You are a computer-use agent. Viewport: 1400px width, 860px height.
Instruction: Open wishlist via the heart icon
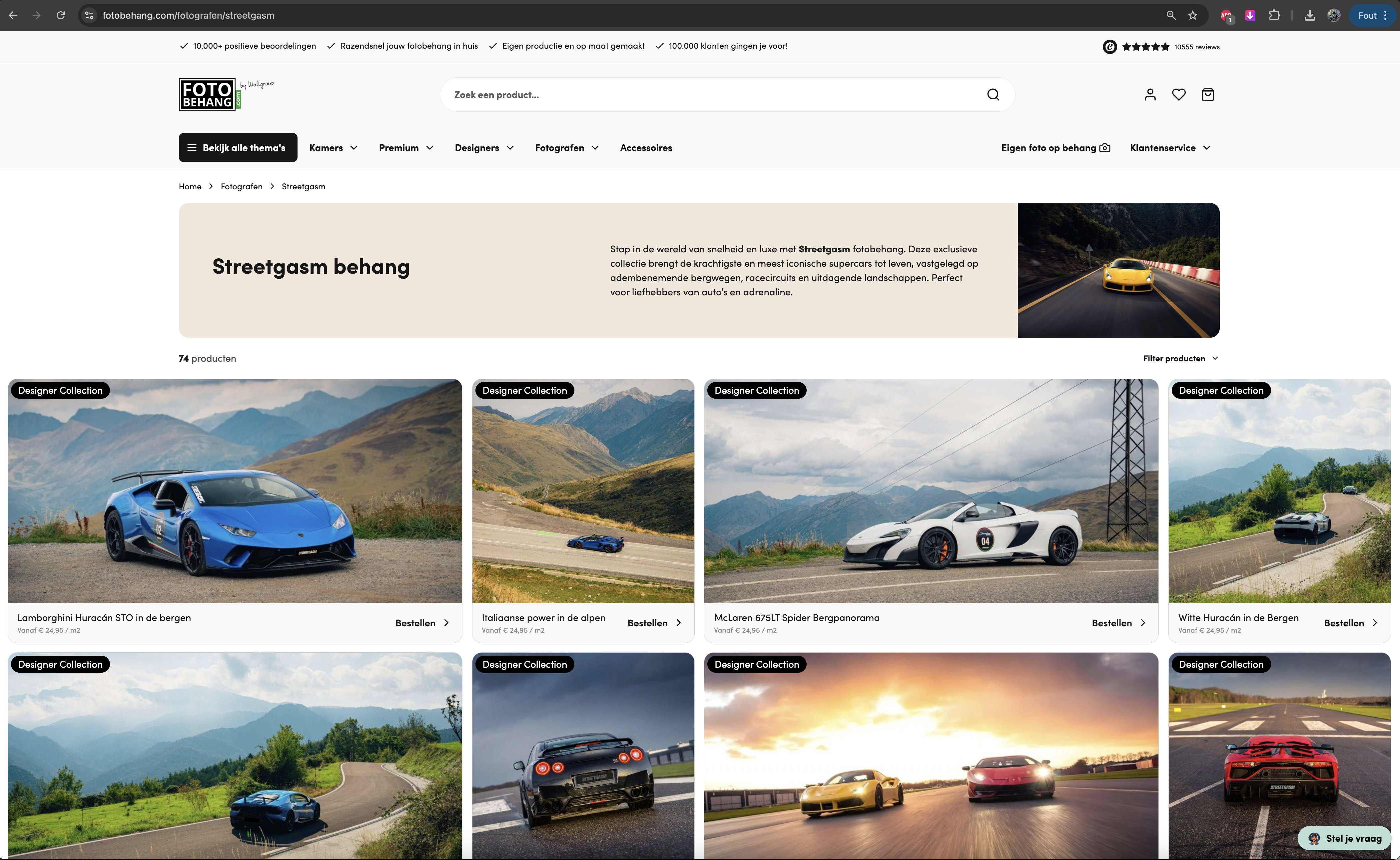tap(1178, 94)
